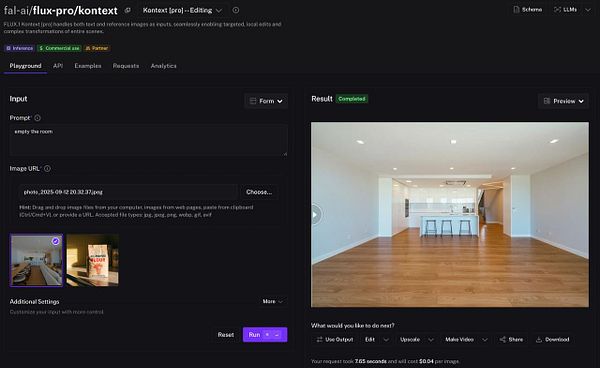Click the arrow button on the result image's left edge
600x368 pixels.
316,215
